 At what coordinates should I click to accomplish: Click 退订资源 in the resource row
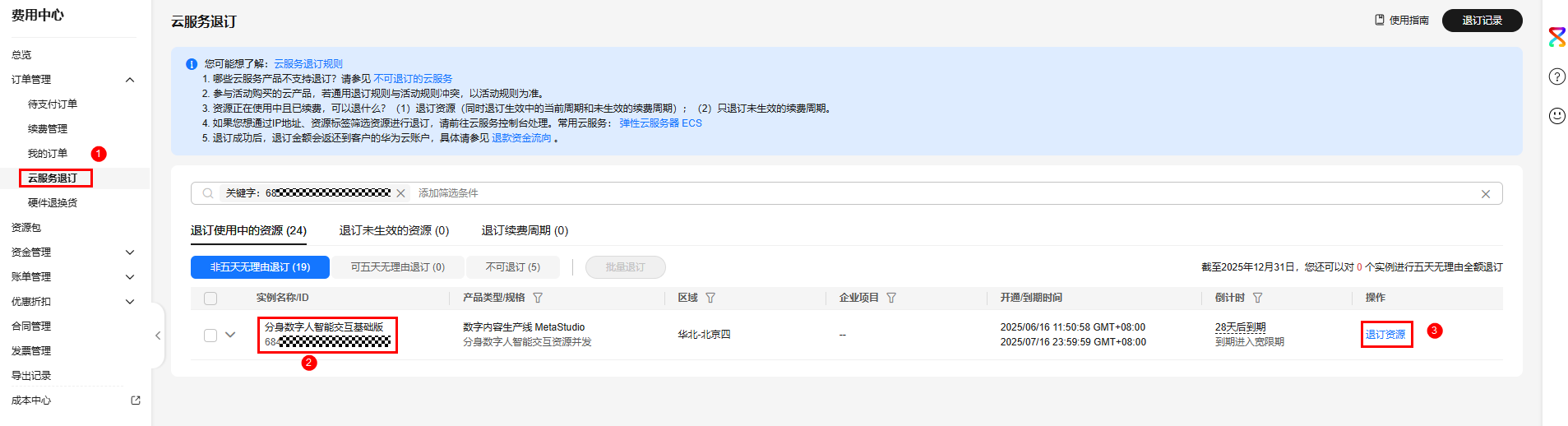[x=1385, y=335]
